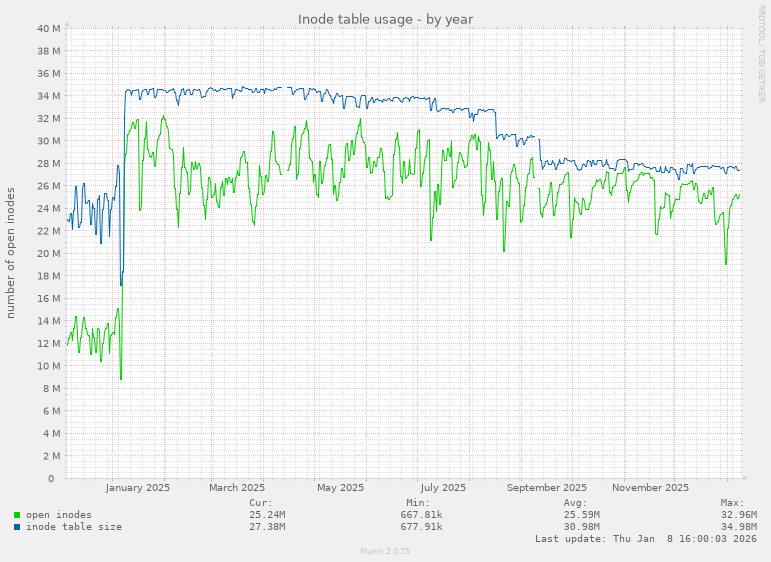The image size is (771, 562).
Task: Click the '6 M' y-axis value
Action: coord(51,411)
